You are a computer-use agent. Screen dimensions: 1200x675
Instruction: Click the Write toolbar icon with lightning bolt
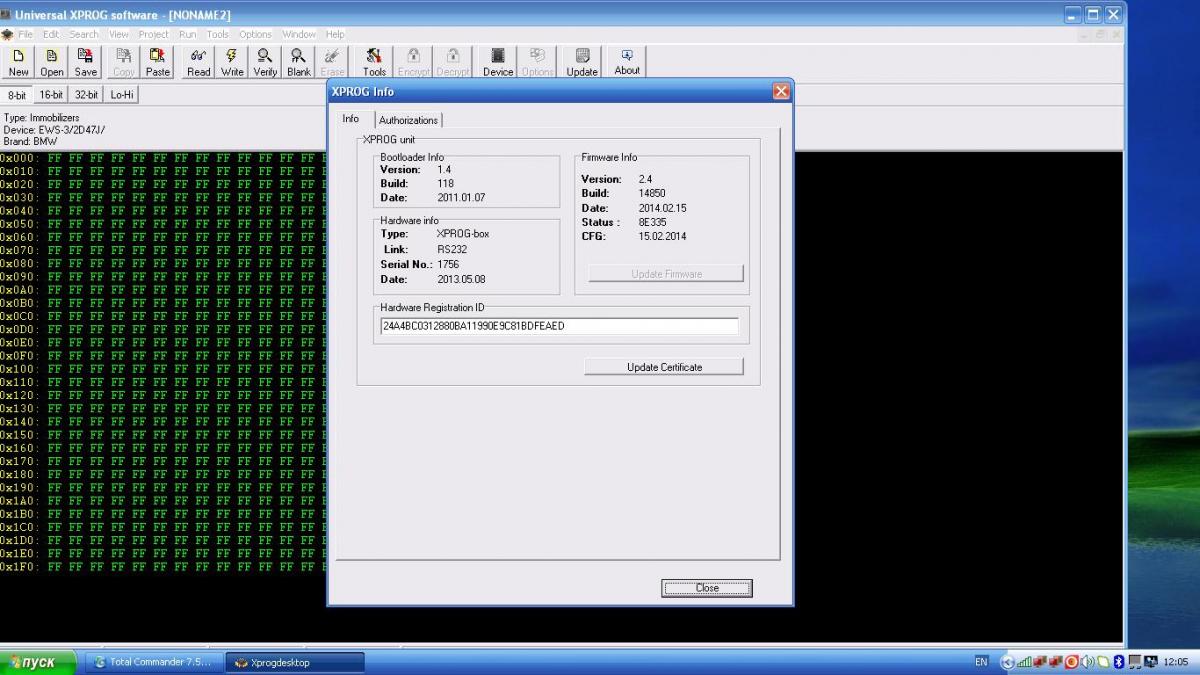[x=232, y=62]
